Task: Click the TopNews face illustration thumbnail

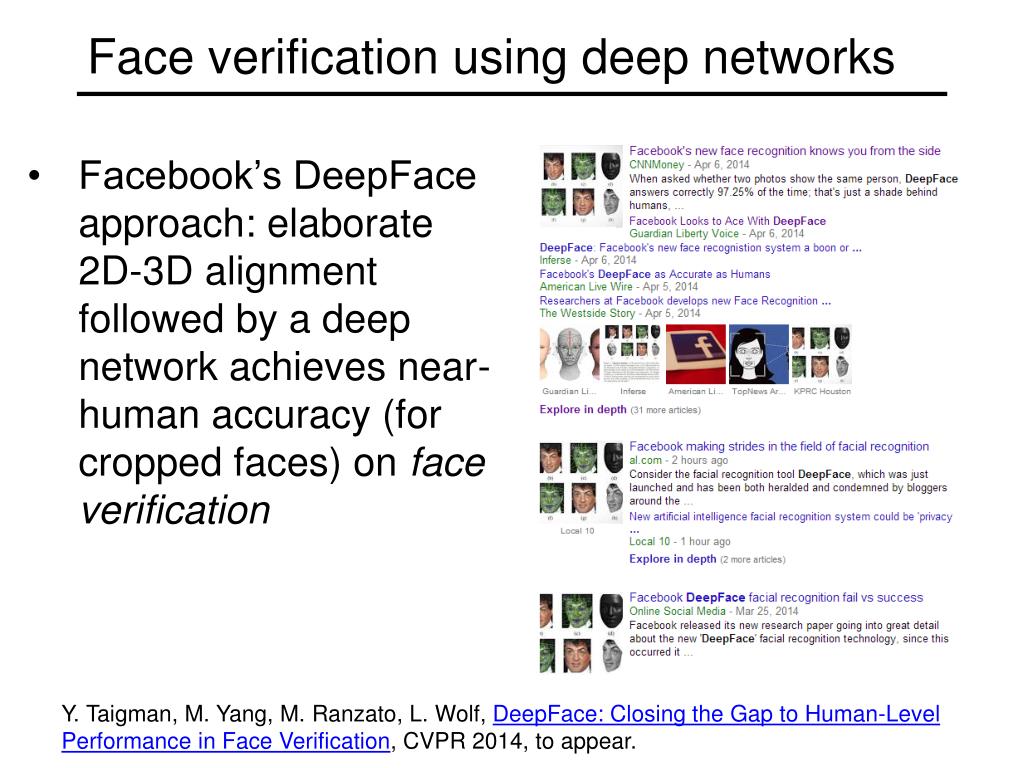Action: [x=758, y=354]
